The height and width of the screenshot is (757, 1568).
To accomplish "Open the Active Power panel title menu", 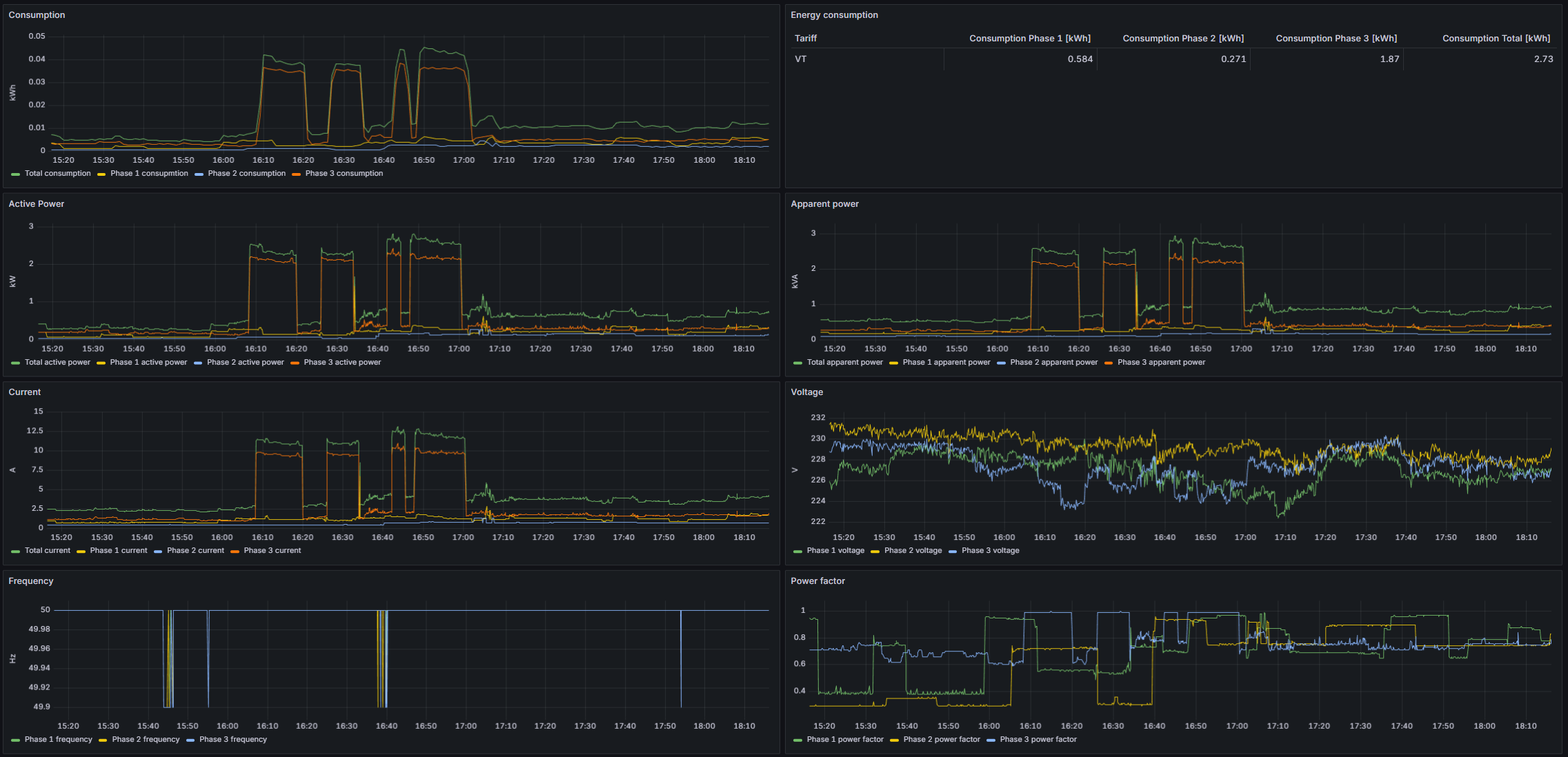I will coord(36,204).
